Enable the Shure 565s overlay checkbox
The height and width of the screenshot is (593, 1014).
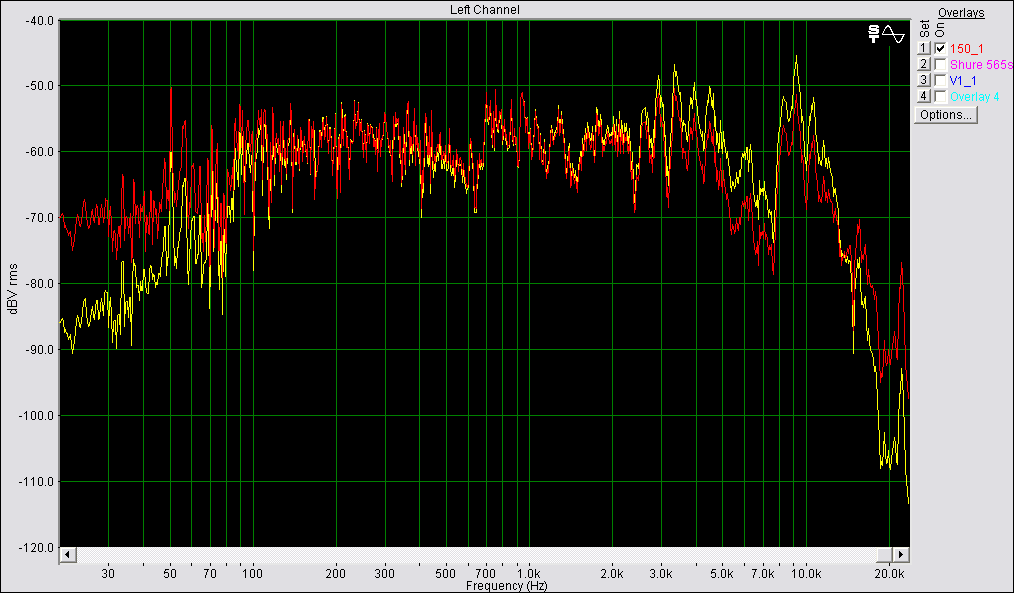point(940,65)
